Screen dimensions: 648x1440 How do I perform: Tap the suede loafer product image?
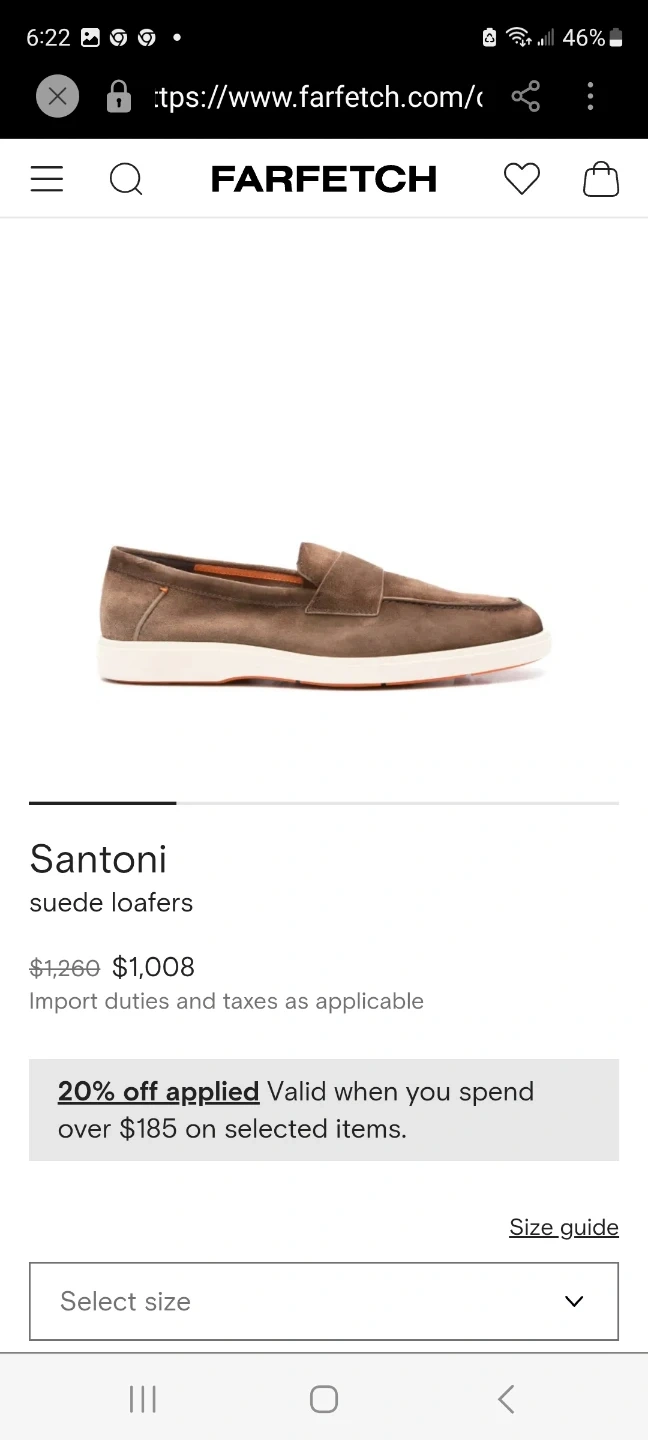(324, 613)
